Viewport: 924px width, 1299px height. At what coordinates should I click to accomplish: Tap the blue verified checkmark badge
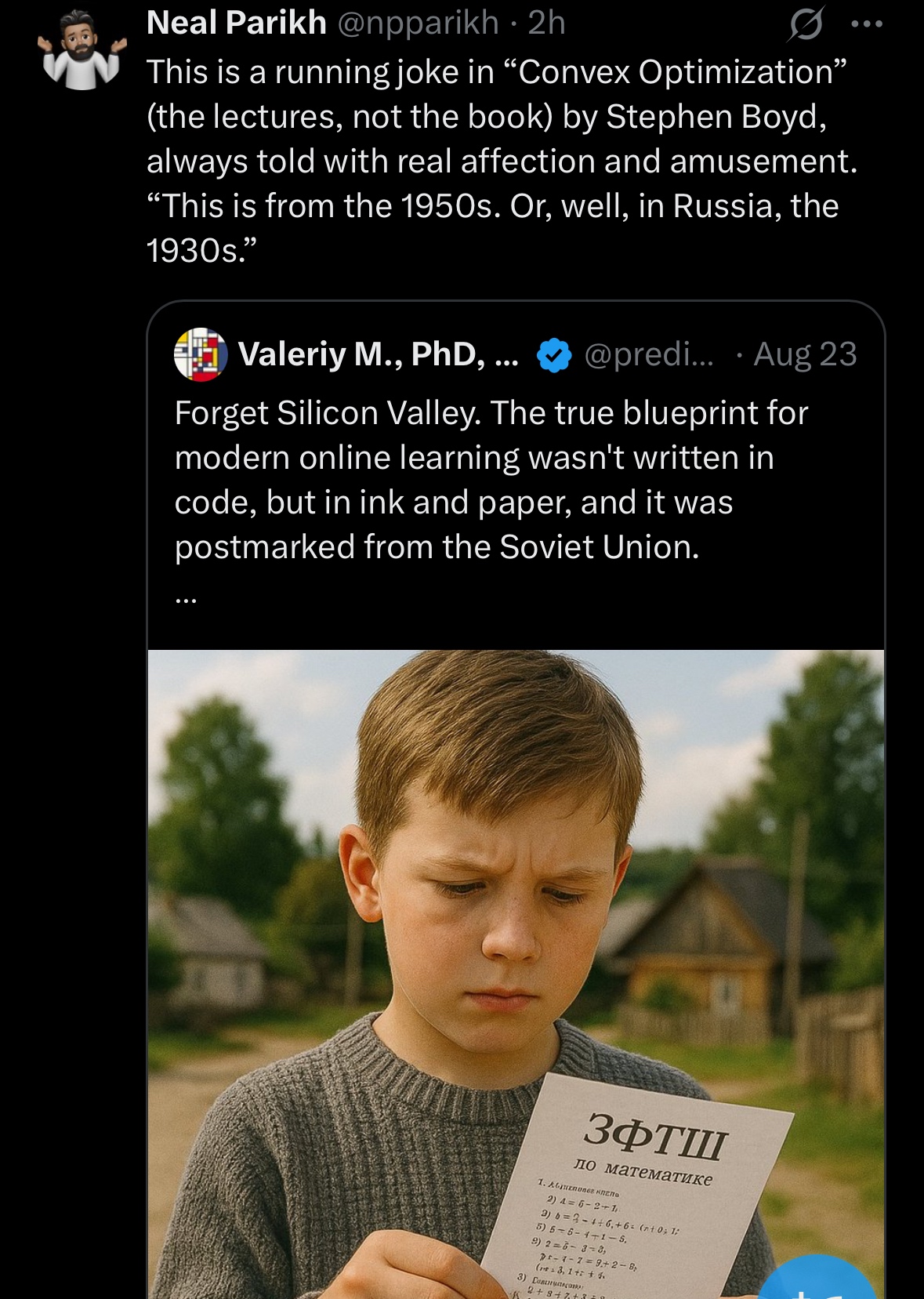pyautogui.click(x=554, y=355)
